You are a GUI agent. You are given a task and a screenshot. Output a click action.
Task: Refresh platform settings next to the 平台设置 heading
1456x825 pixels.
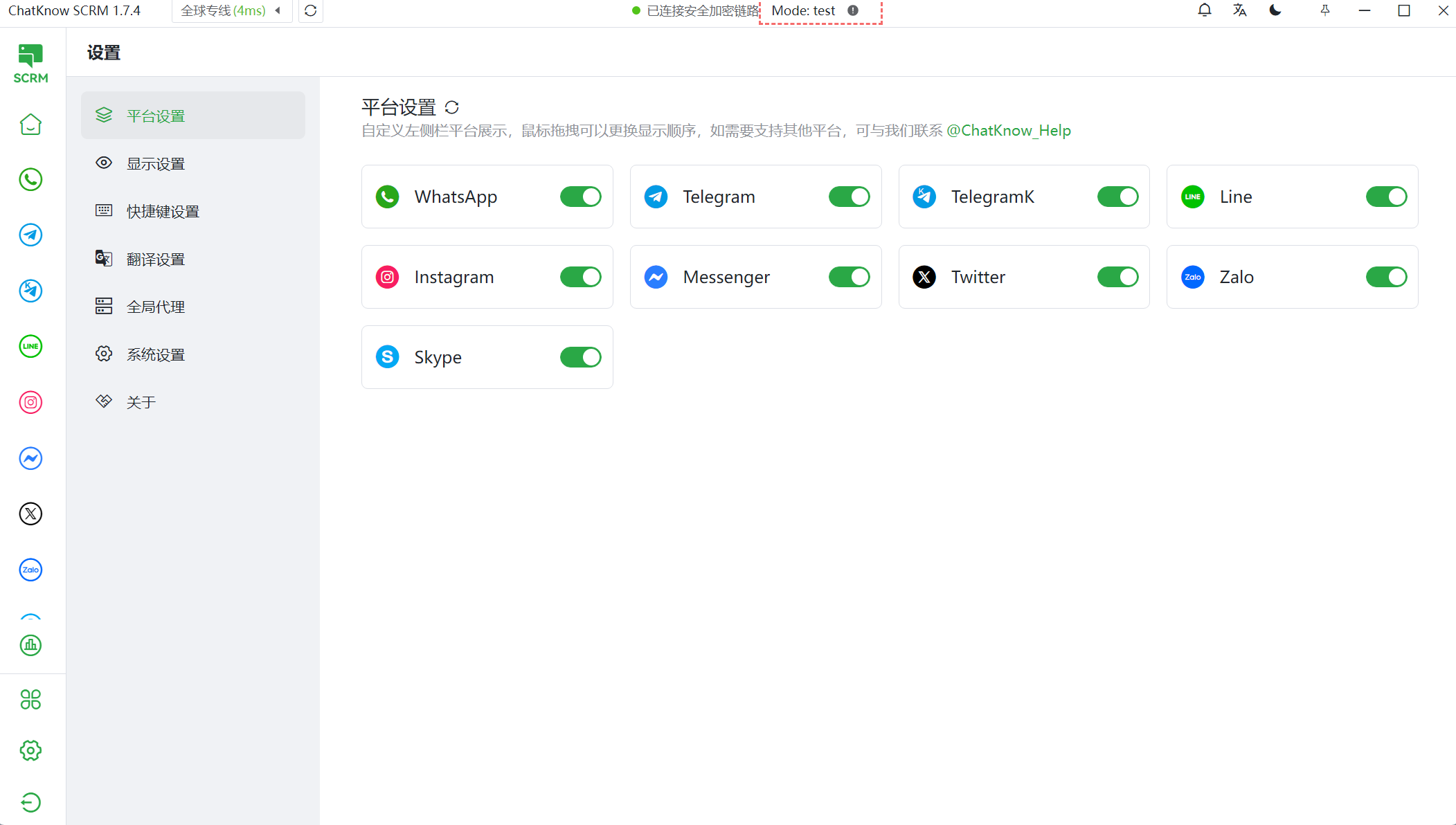452,107
